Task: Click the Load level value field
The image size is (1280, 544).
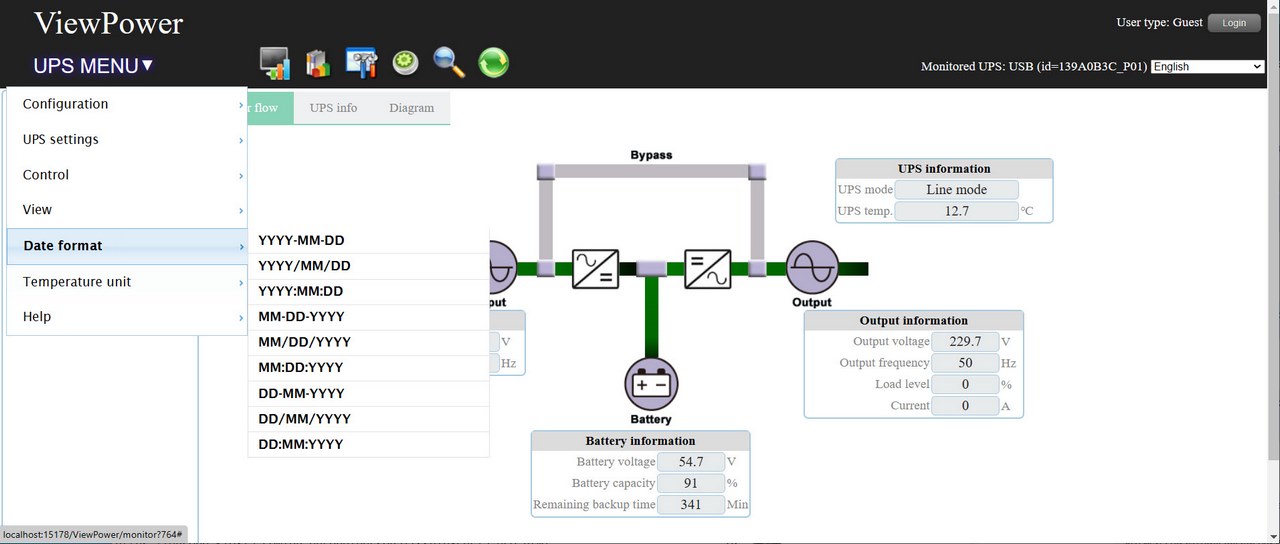Action: [x=965, y=384]
